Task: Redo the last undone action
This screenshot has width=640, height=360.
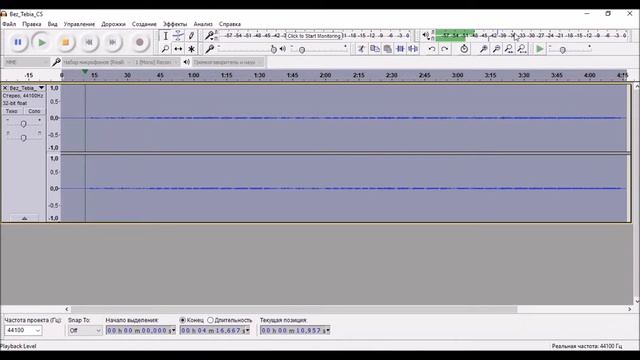Action: tap(444, 49)
